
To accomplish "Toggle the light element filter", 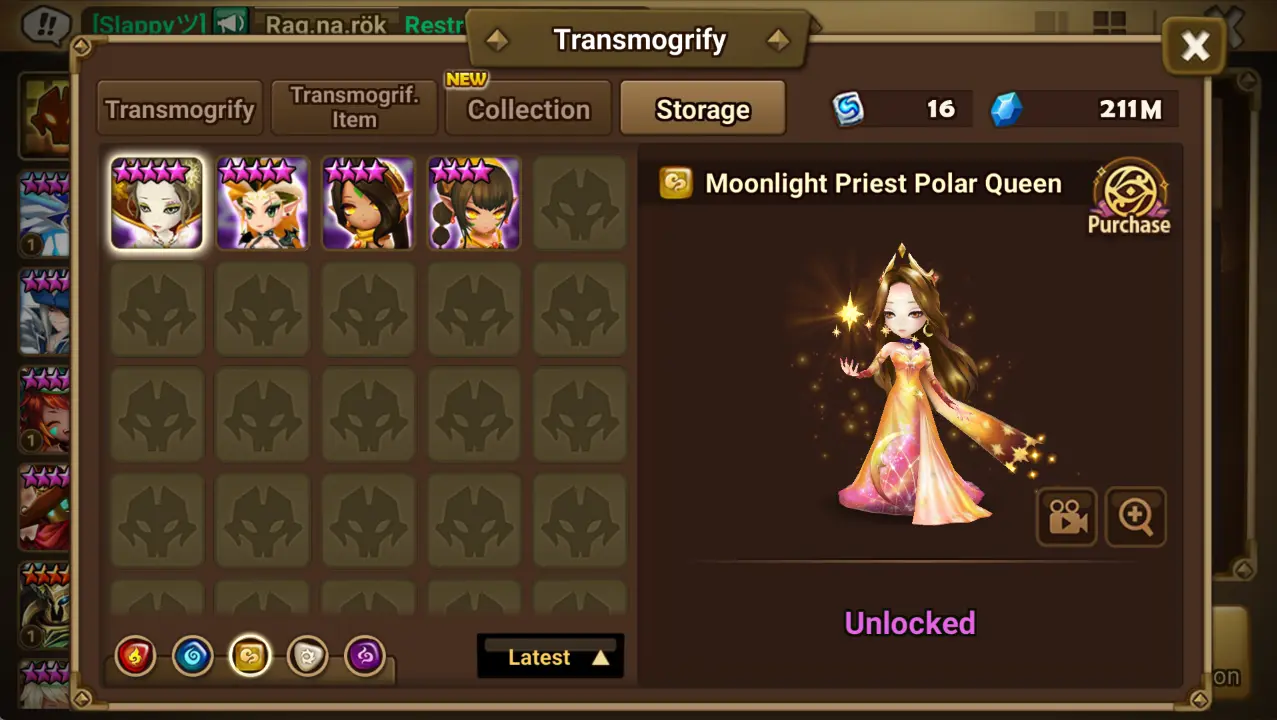I will (x=307, y=657).
